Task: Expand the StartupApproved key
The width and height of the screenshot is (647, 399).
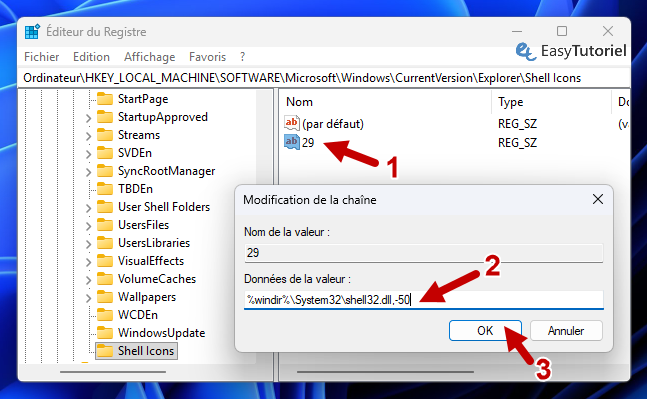Action: point(88,118)
